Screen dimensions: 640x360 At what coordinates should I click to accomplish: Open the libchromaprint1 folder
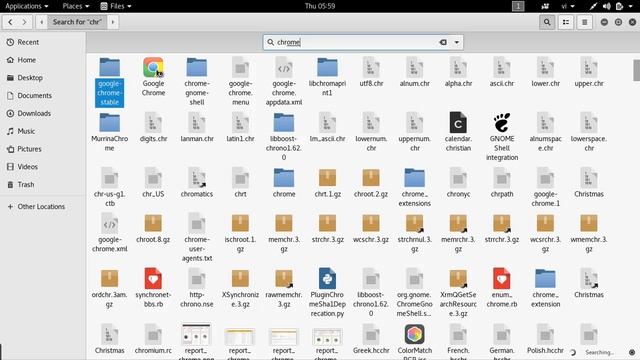click(x=327, y=68)
